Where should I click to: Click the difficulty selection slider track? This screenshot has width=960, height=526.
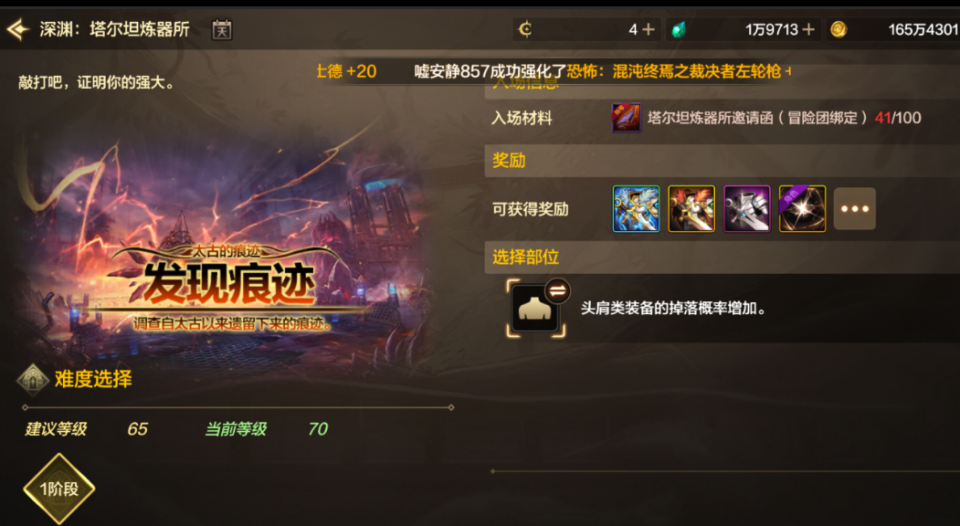[238, 407]
